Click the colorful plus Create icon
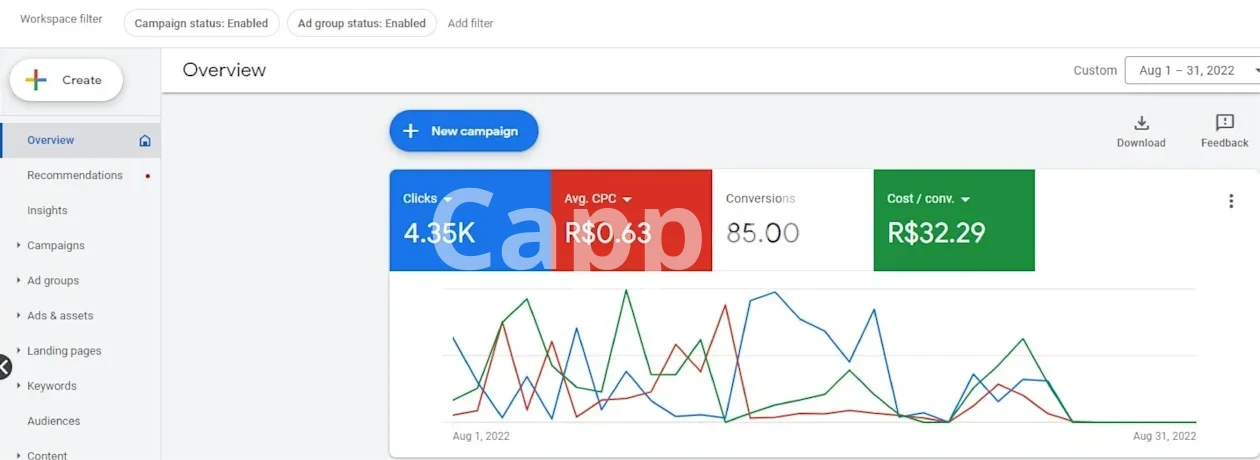Image resolution: width=1260 pixels, height=460 pixels. click(36, 80)
